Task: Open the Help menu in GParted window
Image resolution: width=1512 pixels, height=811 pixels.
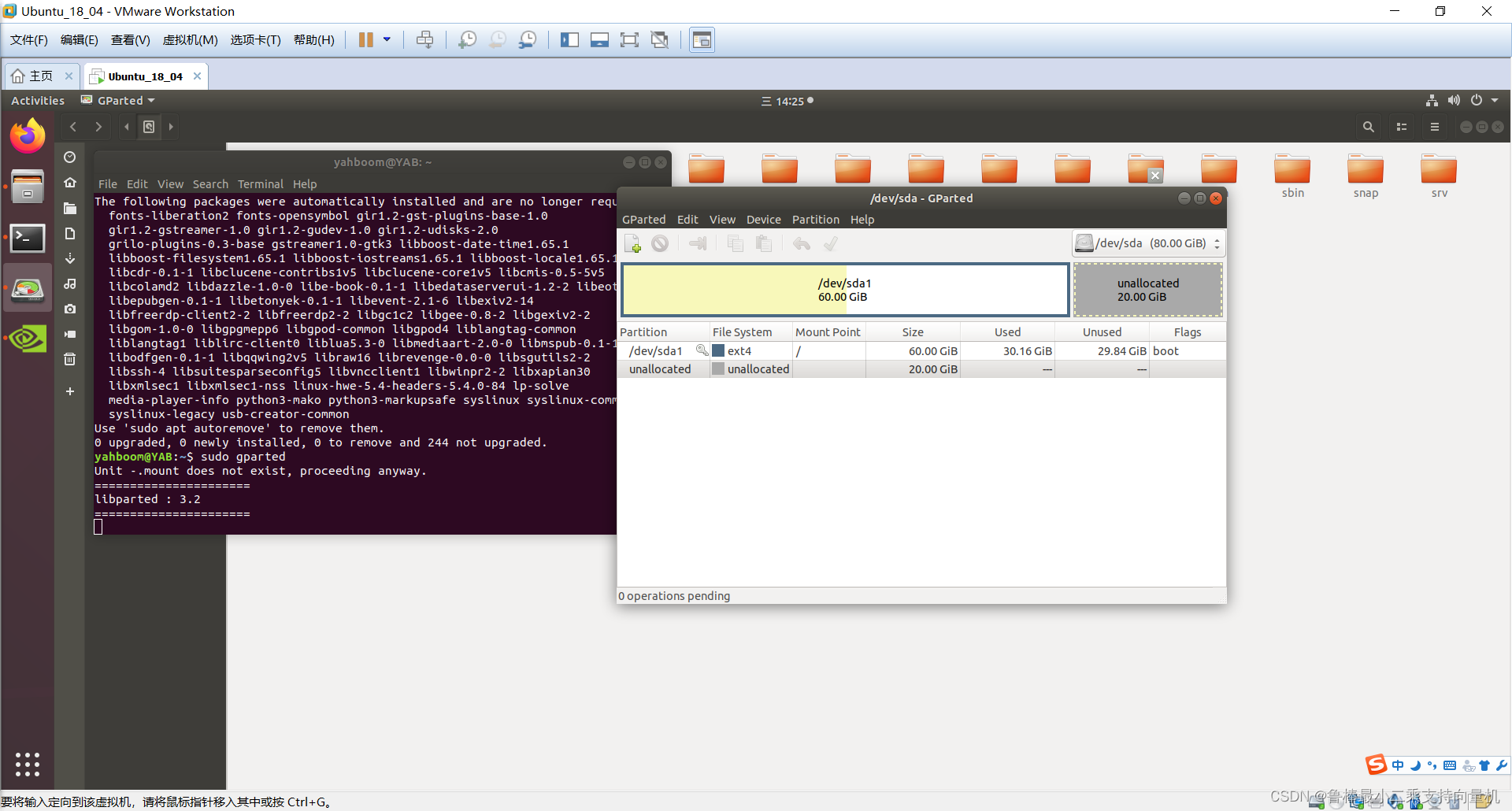Action: click(x=862, y=220)
